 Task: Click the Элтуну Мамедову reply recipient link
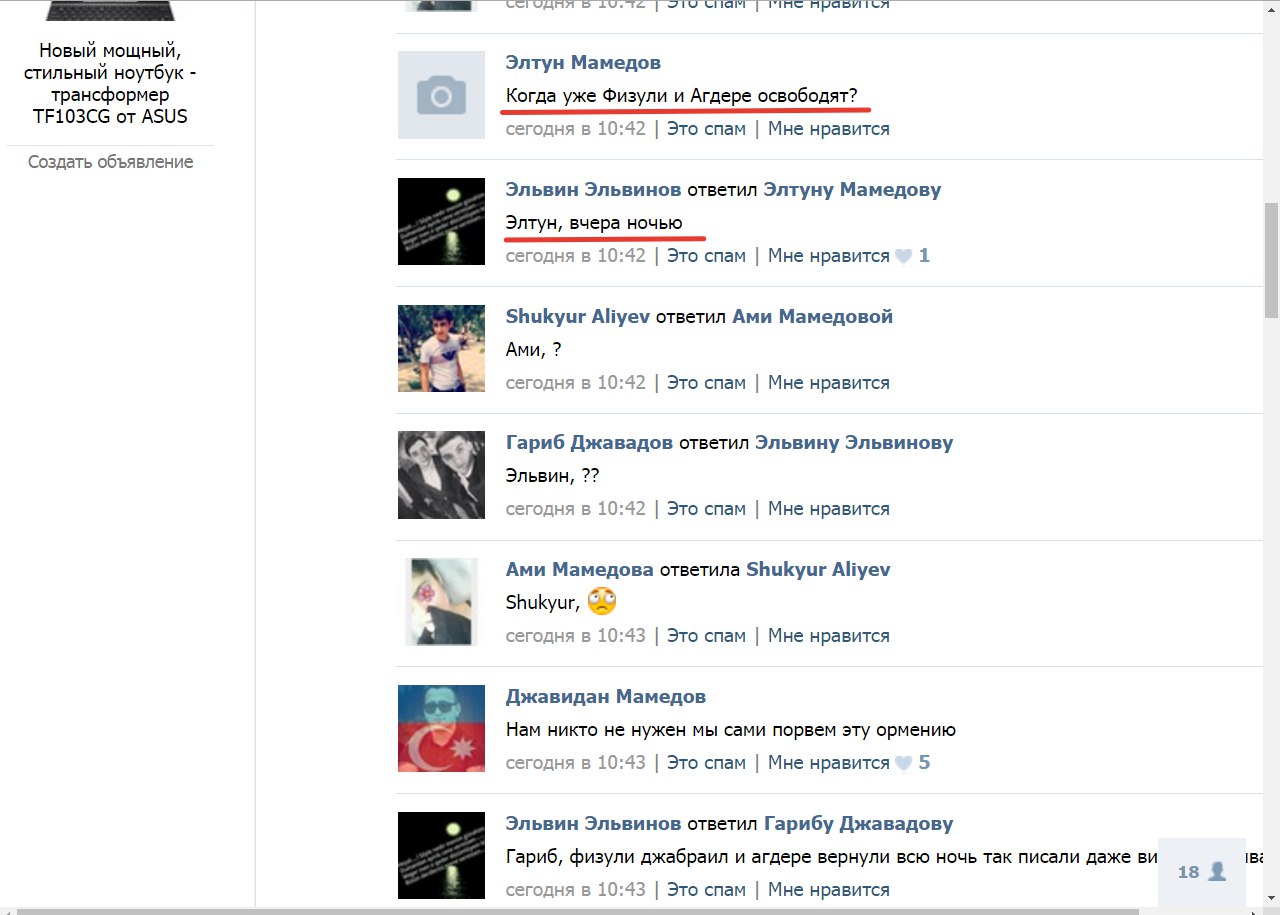click(x=852, y=190)
